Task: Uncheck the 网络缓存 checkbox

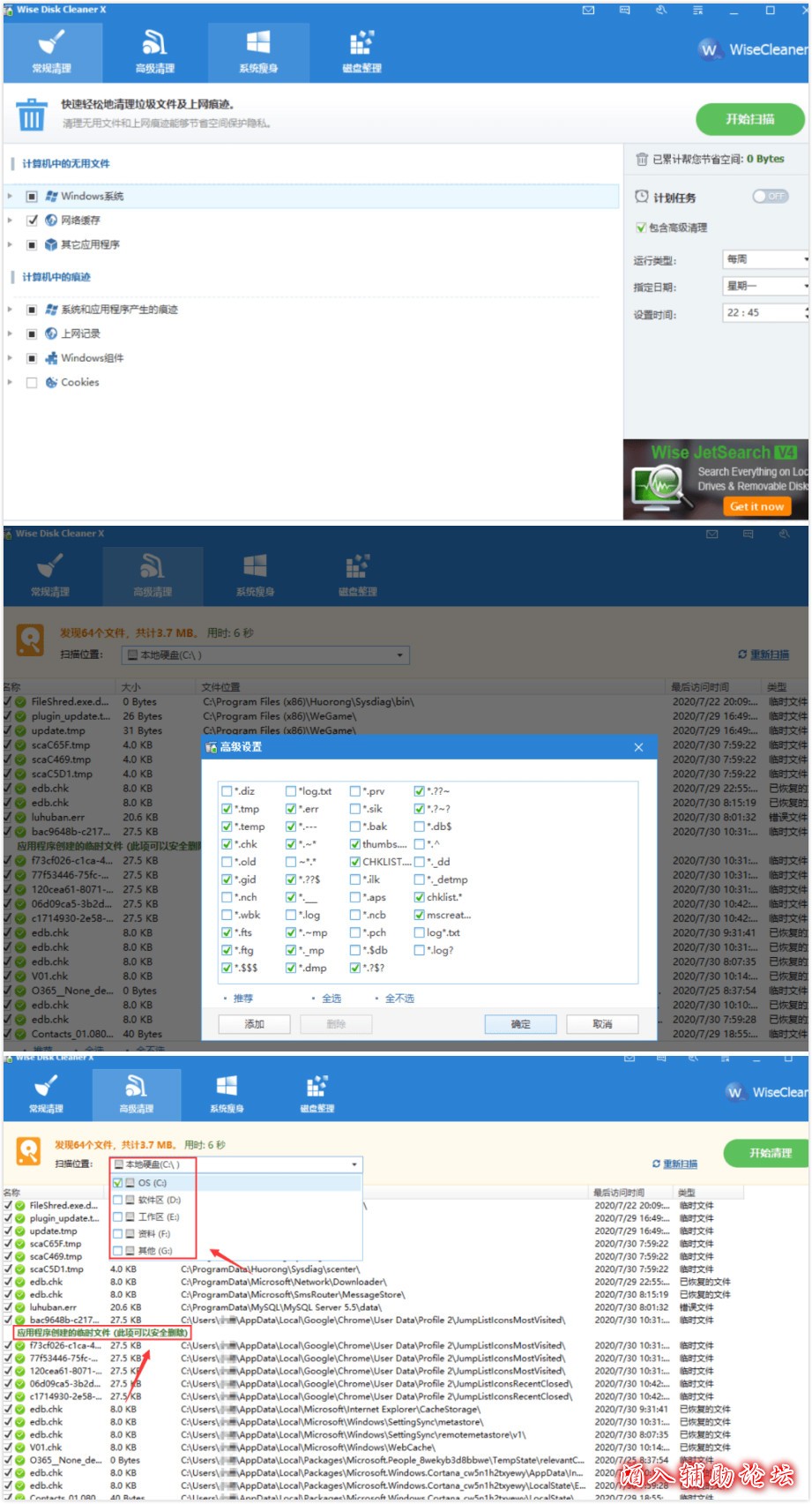Action: [32, 220]
